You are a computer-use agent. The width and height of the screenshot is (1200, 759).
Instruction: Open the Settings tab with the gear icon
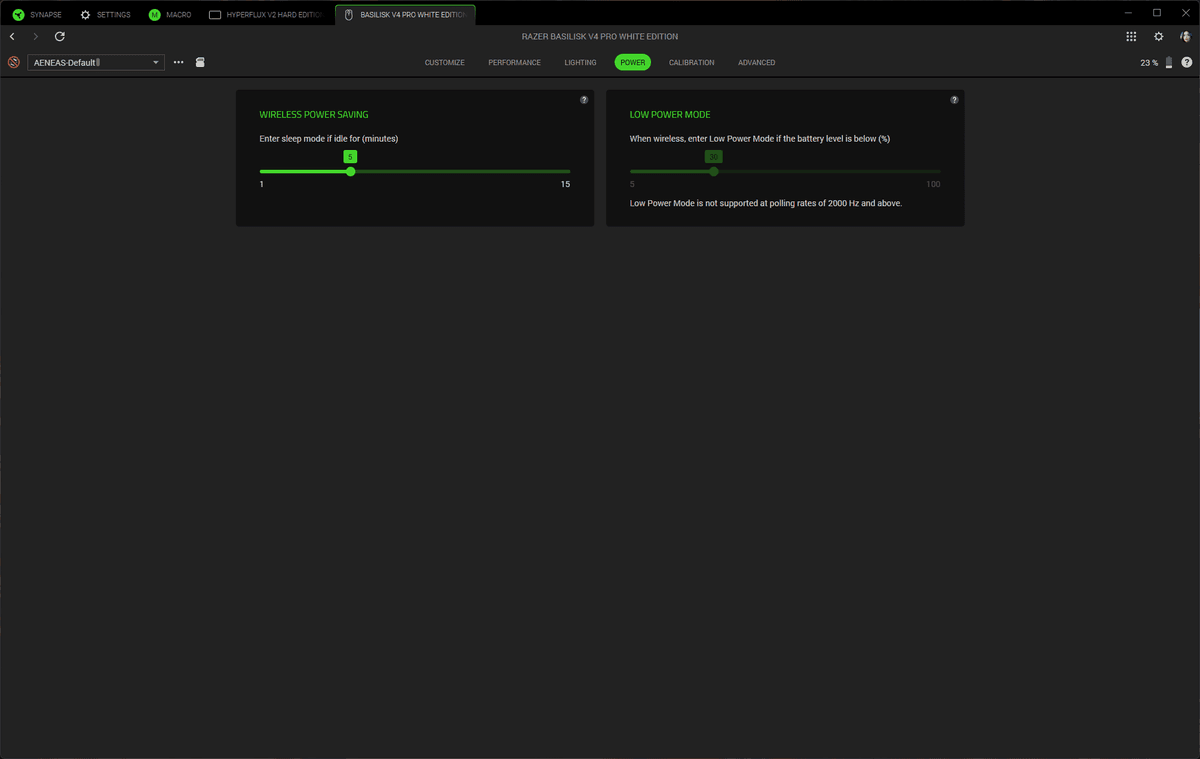click(x=105, y=15)
